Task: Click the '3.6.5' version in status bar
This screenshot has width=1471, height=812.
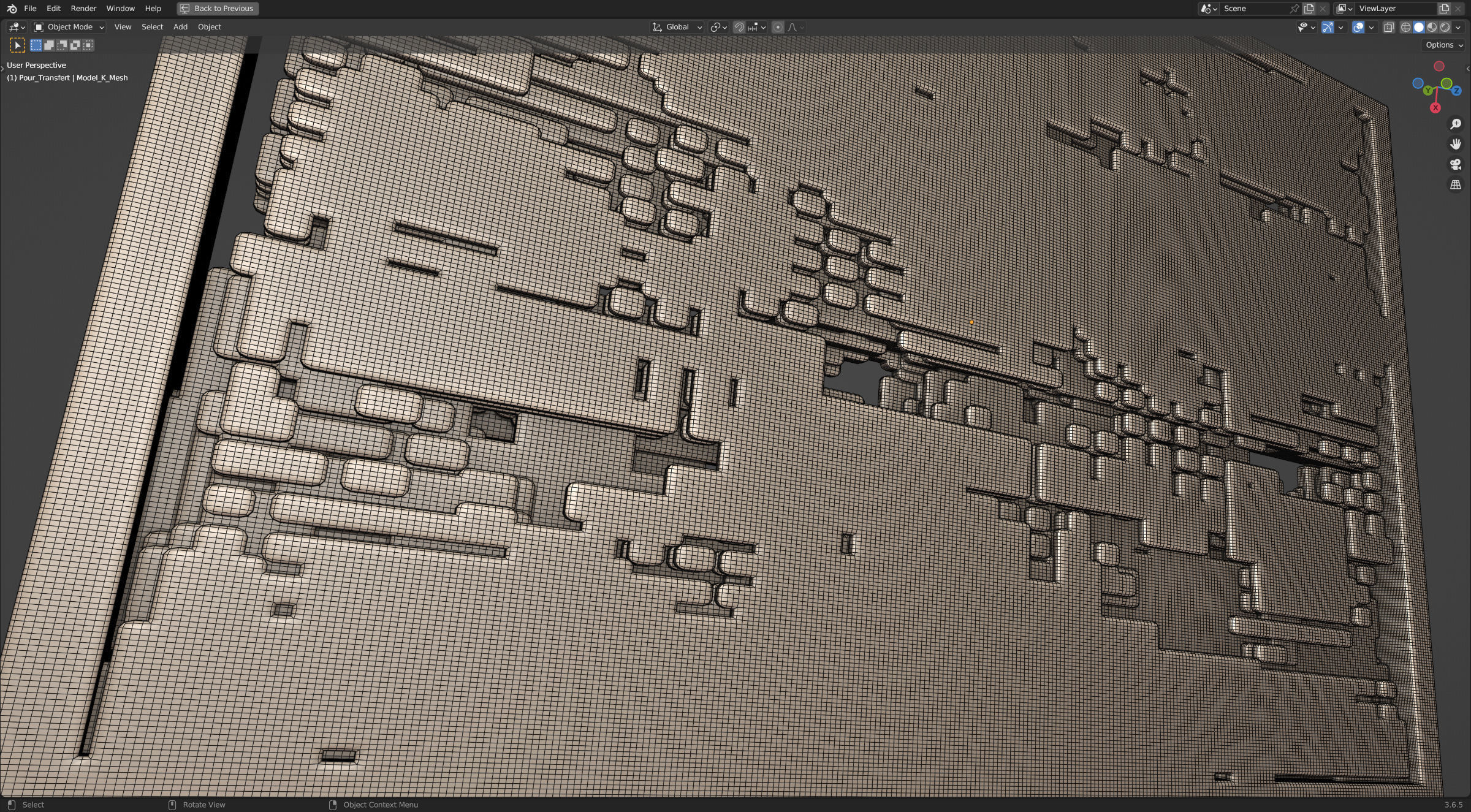Action: click(x=1453, y=805)
